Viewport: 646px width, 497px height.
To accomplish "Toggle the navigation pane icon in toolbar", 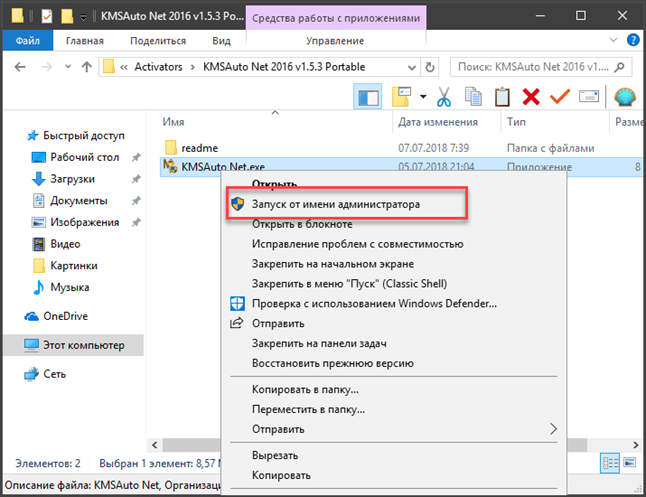I will pyautogui.click(x=368, y=97).
